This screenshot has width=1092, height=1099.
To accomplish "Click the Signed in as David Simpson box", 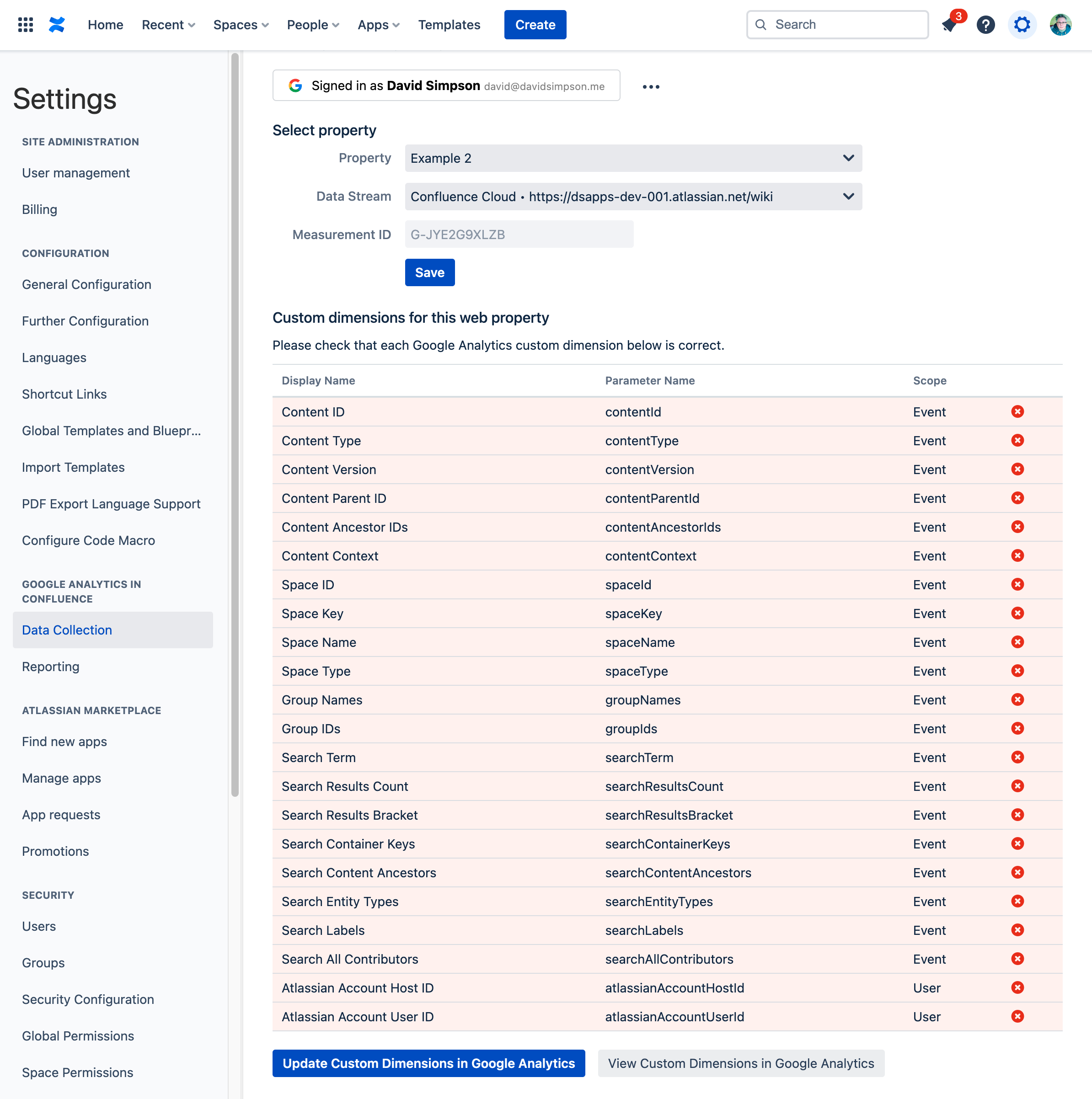I will [446, 85].
